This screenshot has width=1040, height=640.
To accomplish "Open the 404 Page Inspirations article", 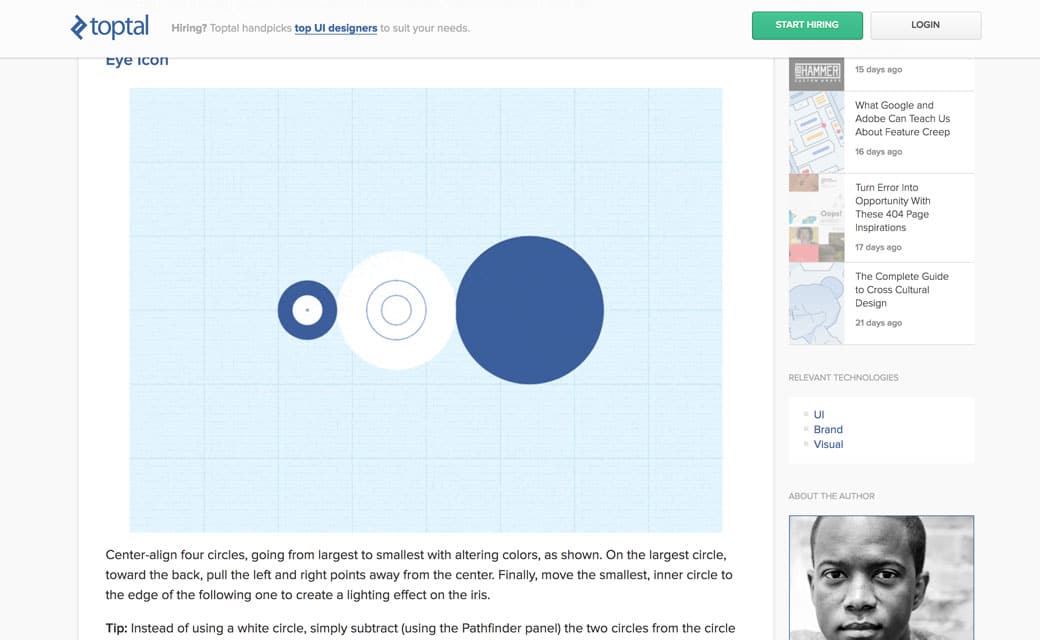I will pyautogui.click(x=892, y=207).
